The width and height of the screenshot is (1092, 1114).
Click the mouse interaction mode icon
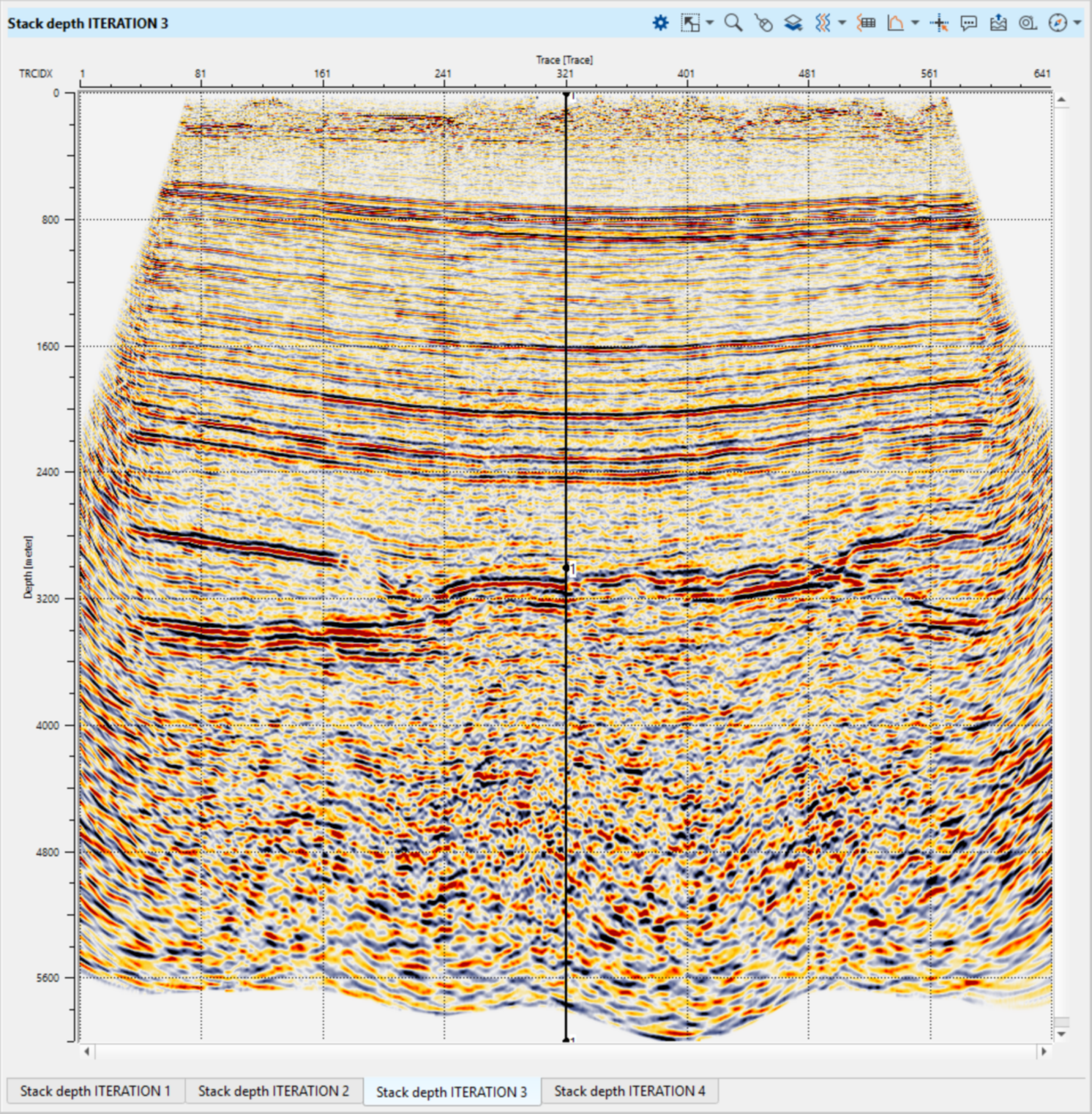763,23
